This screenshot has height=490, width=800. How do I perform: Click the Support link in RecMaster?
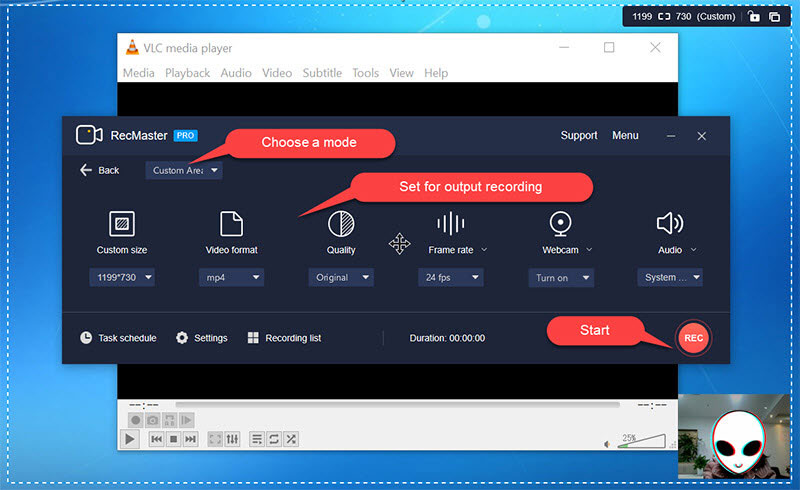579,135
